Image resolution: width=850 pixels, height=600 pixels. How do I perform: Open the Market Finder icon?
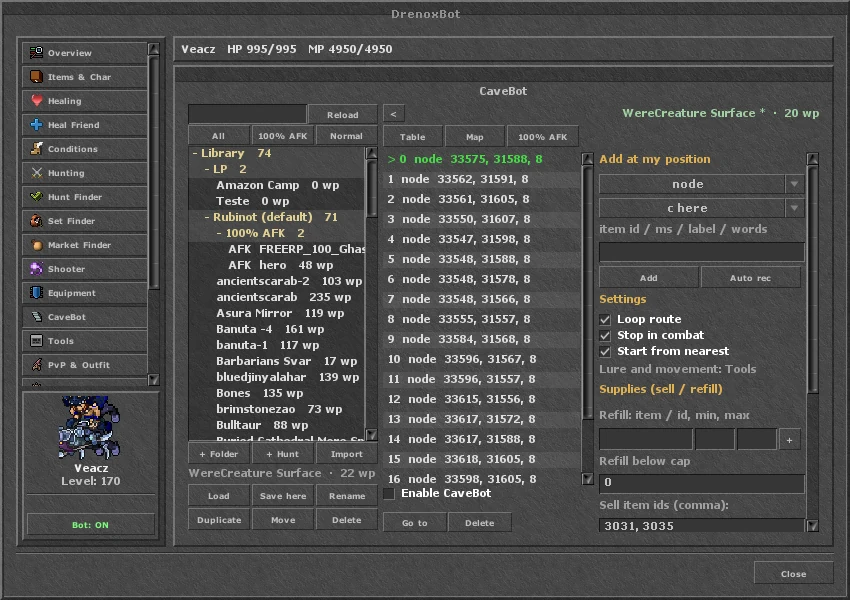[x=36, y=244]
